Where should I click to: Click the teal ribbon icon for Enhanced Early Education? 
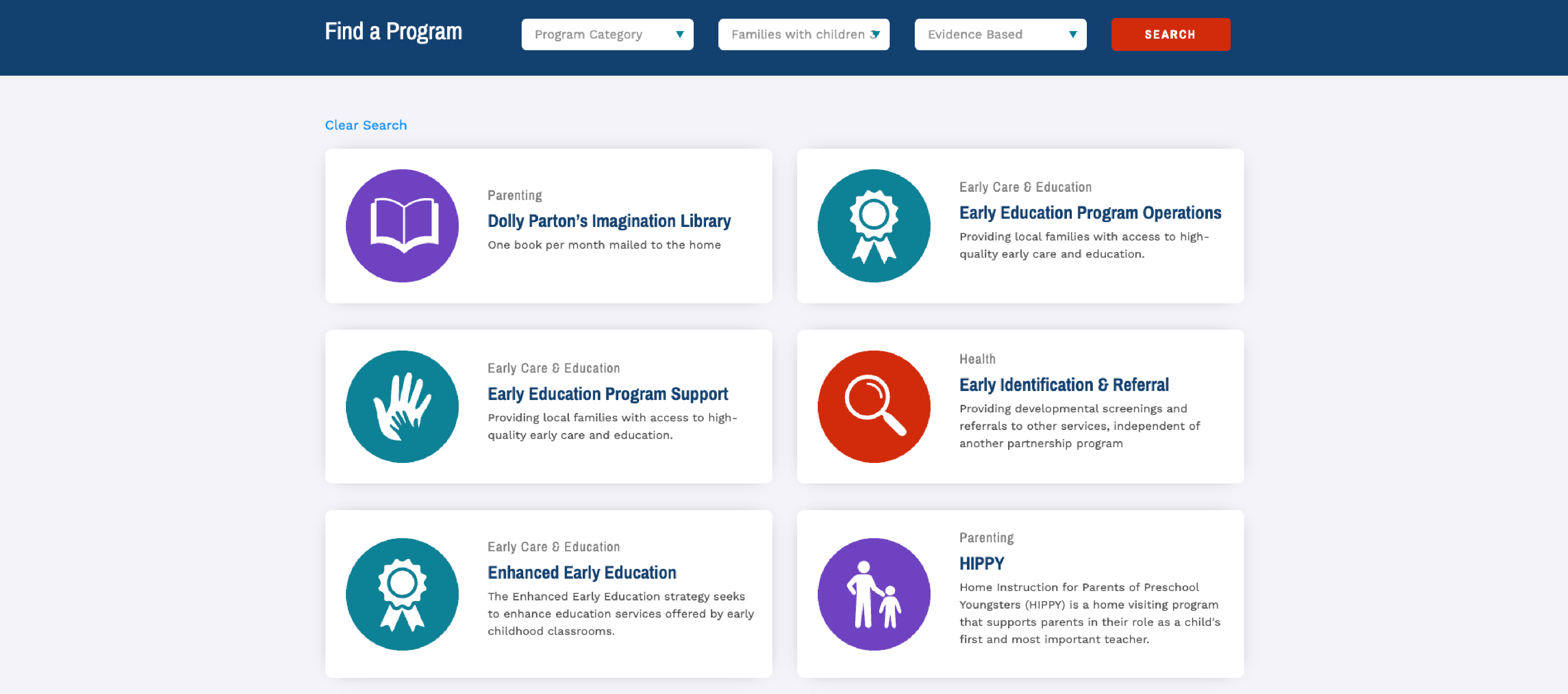[402, 594]
